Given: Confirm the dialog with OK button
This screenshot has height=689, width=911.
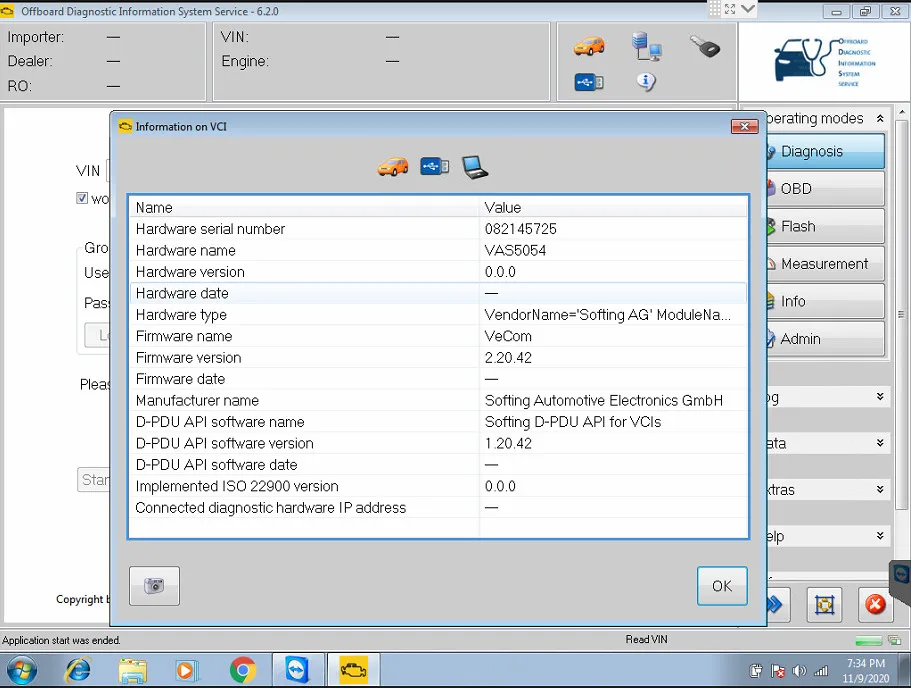Looking at the screenshot, I should pos(722,586).
